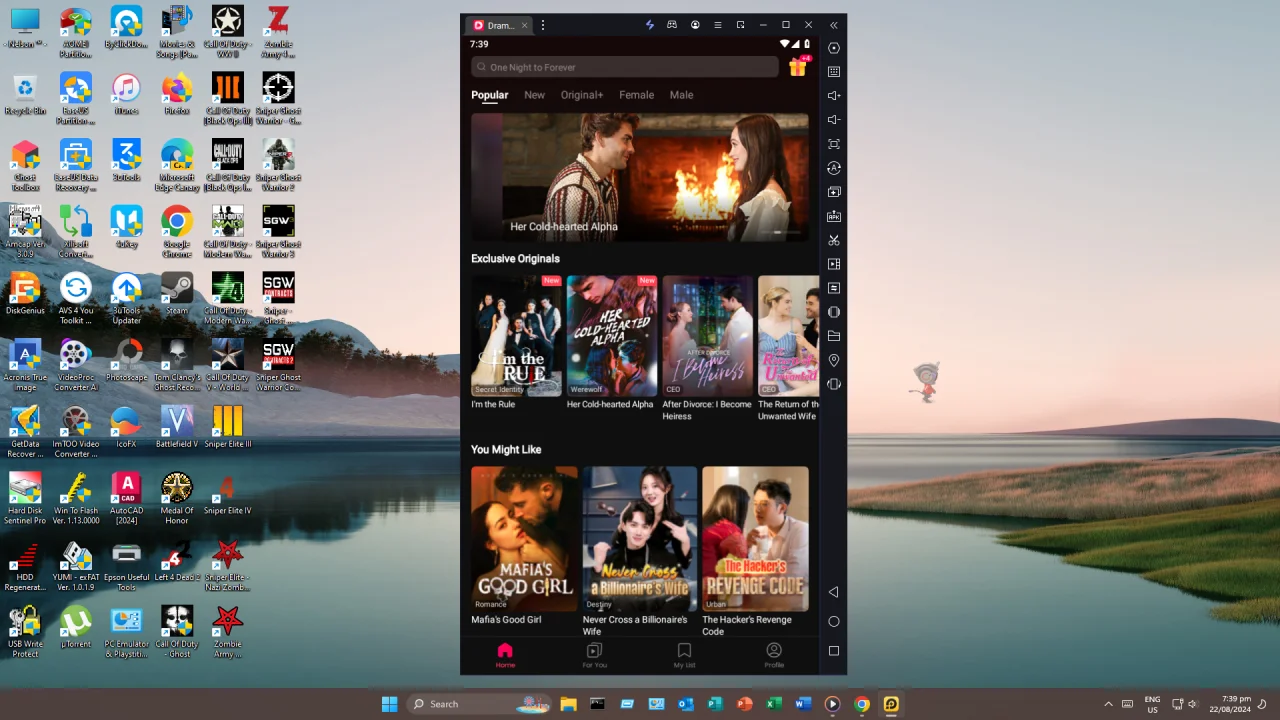Open virtual location via the pin icon
The height and width of the screenshot is (720, 1280).
pos(834,360)
